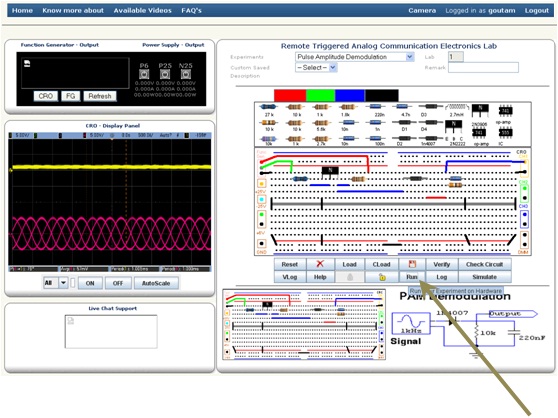Select the green wire color swatch
Screen dimensions: 558x418
pos(320,95)
